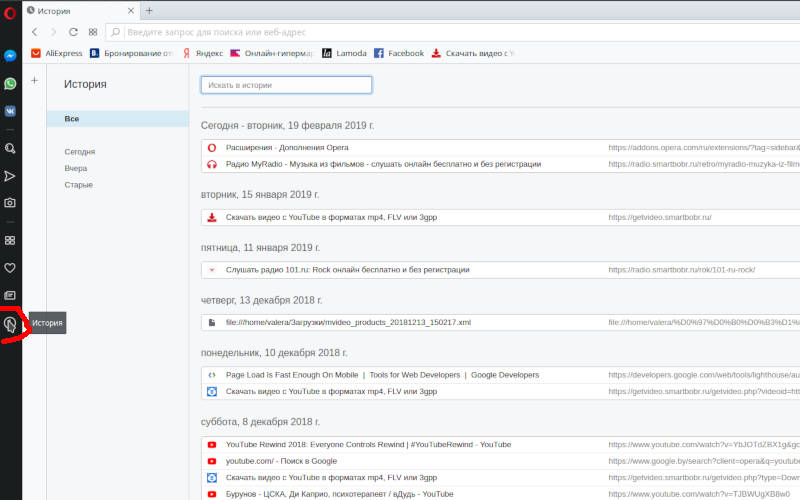Open Facebook Messenger in the sidebar
Screen dimensions: 800x500
click(10, 56)
